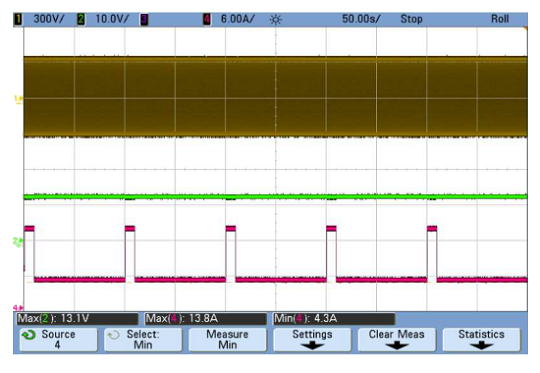
Task: Click channel 4 ground level marker
Action: [x=18, y=307]
